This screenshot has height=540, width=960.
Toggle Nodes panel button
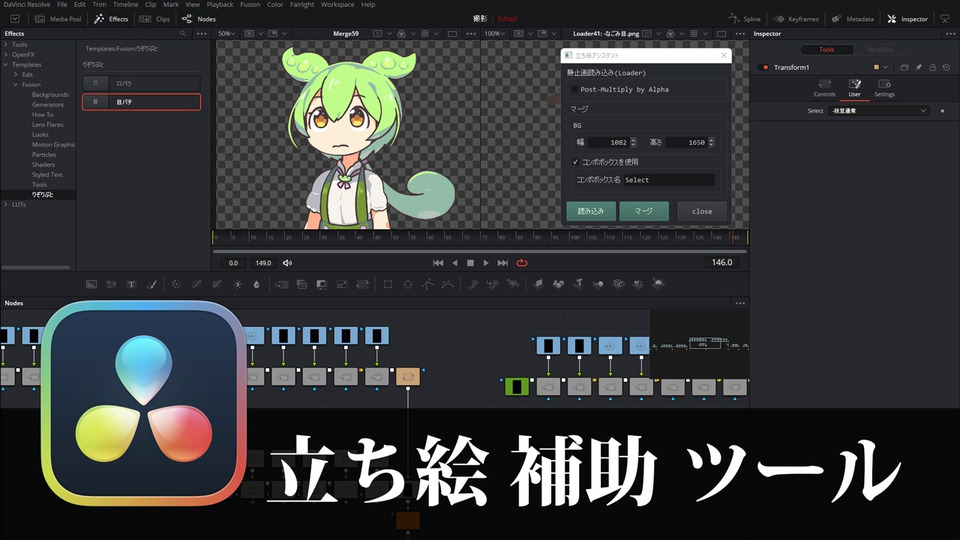(x=199, y=19)
